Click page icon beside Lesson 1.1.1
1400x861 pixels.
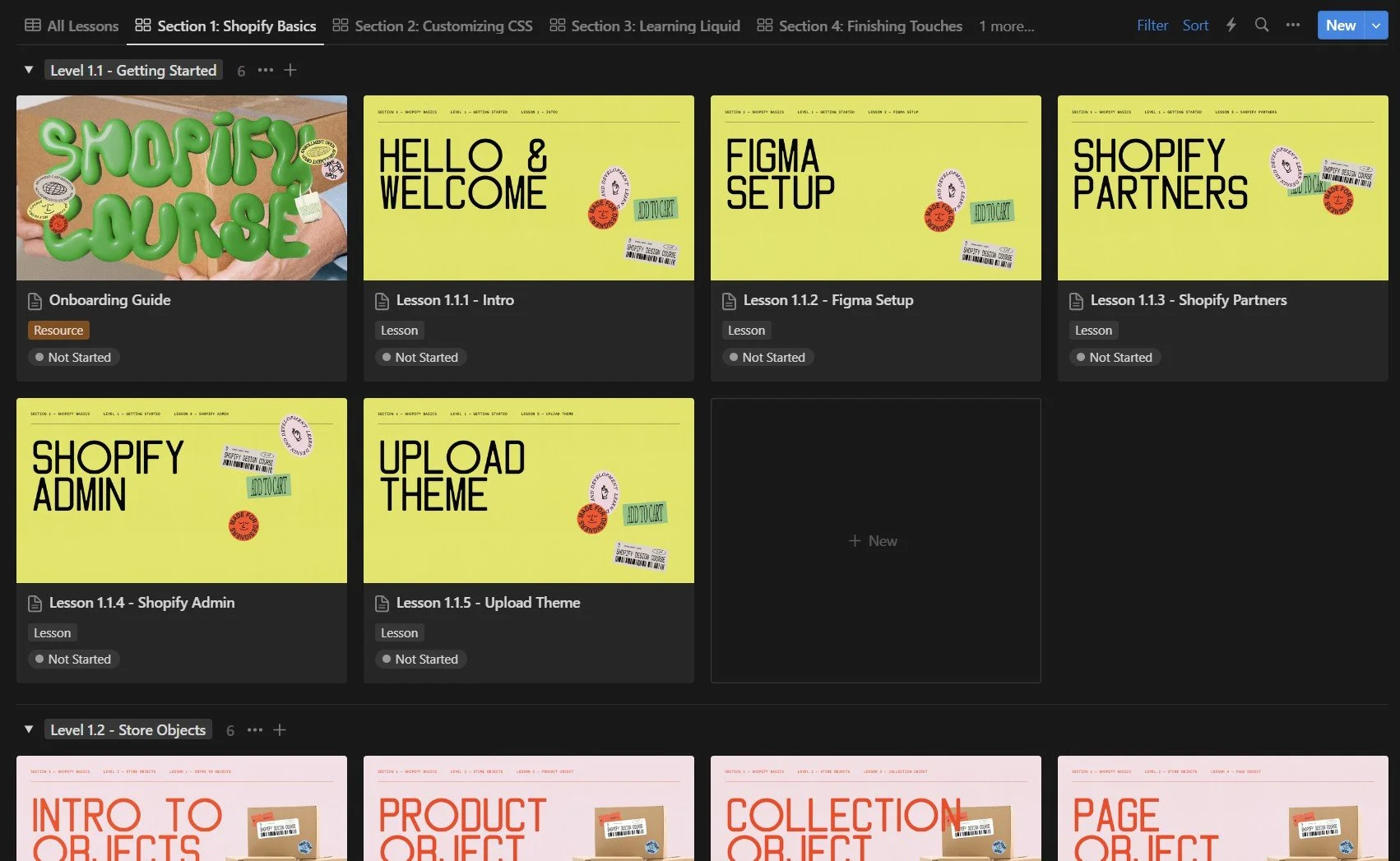coord(382,301)
